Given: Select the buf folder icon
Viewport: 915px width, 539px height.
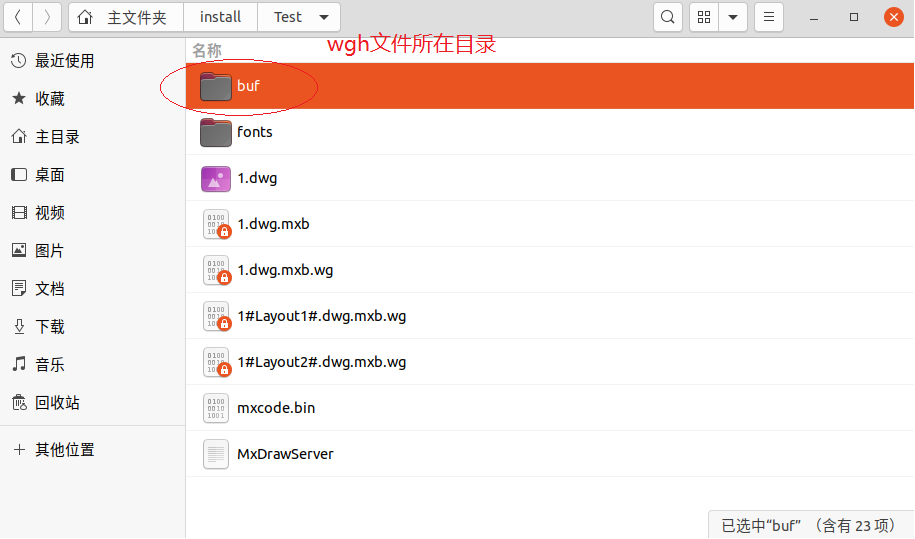Looking at the screenshot, I should [x=215, y=86].
